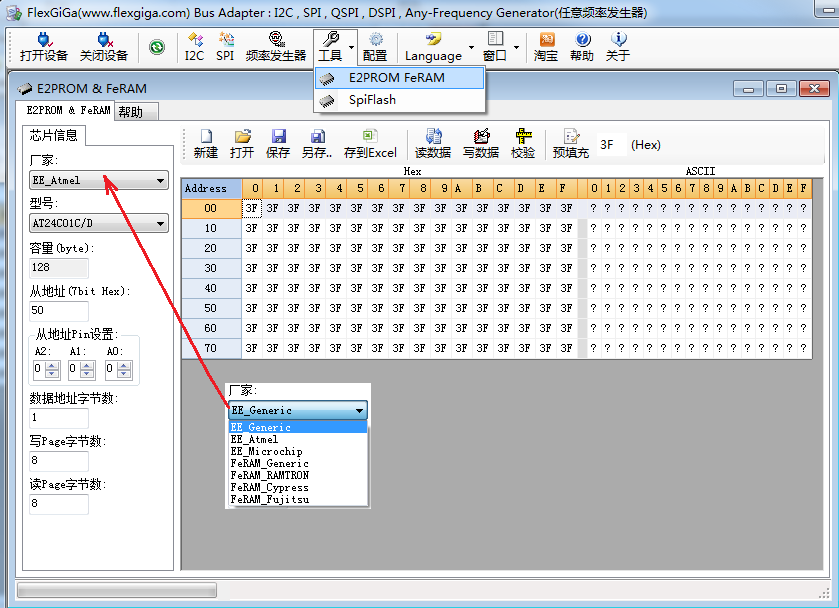Viewport: 839px width, 608px height.
Task: Click the 读数据 (read data) icon
Action: click(x=433, y=144)
